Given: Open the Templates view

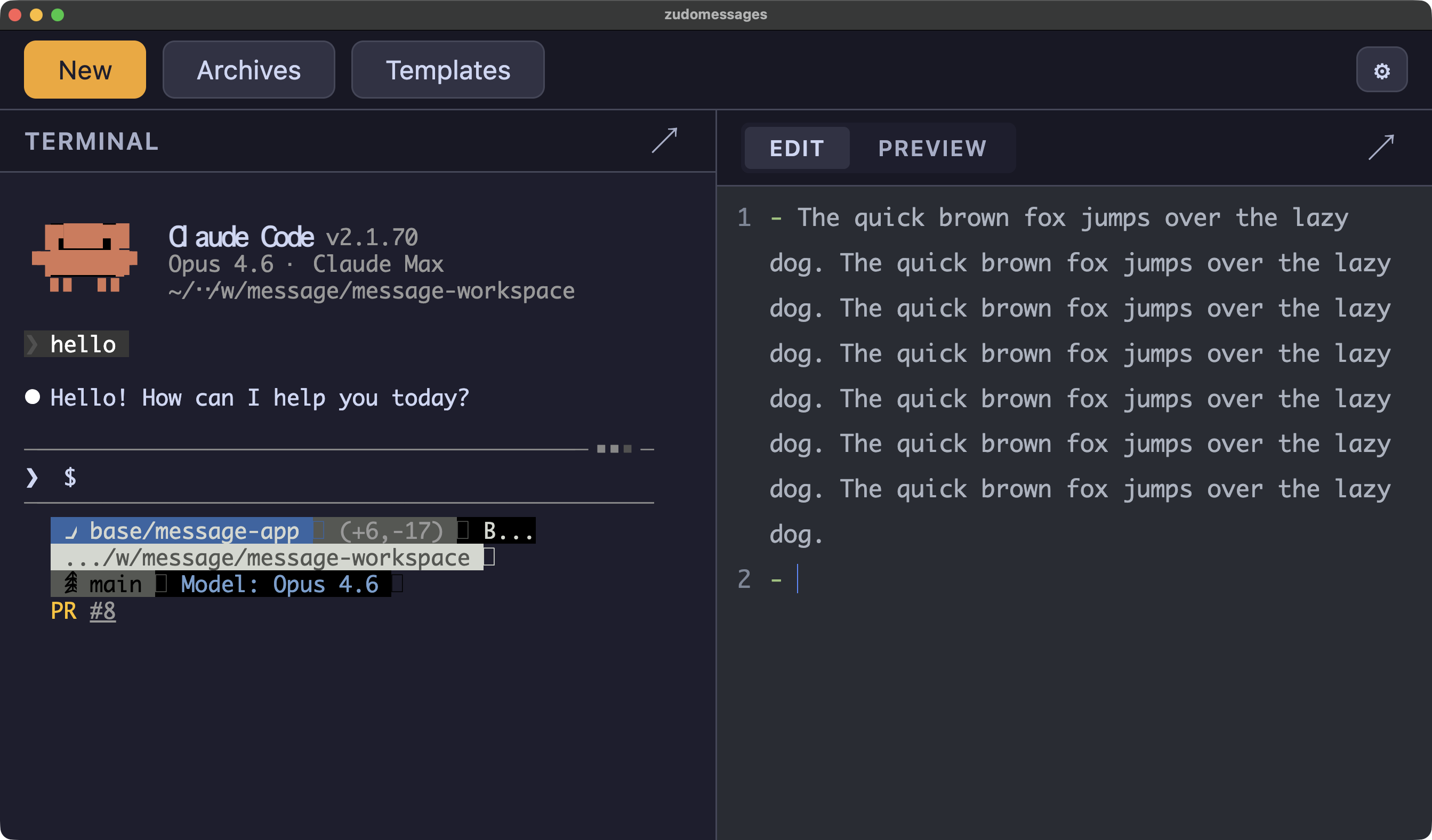Looking at the screenshot, I should 448,70.
